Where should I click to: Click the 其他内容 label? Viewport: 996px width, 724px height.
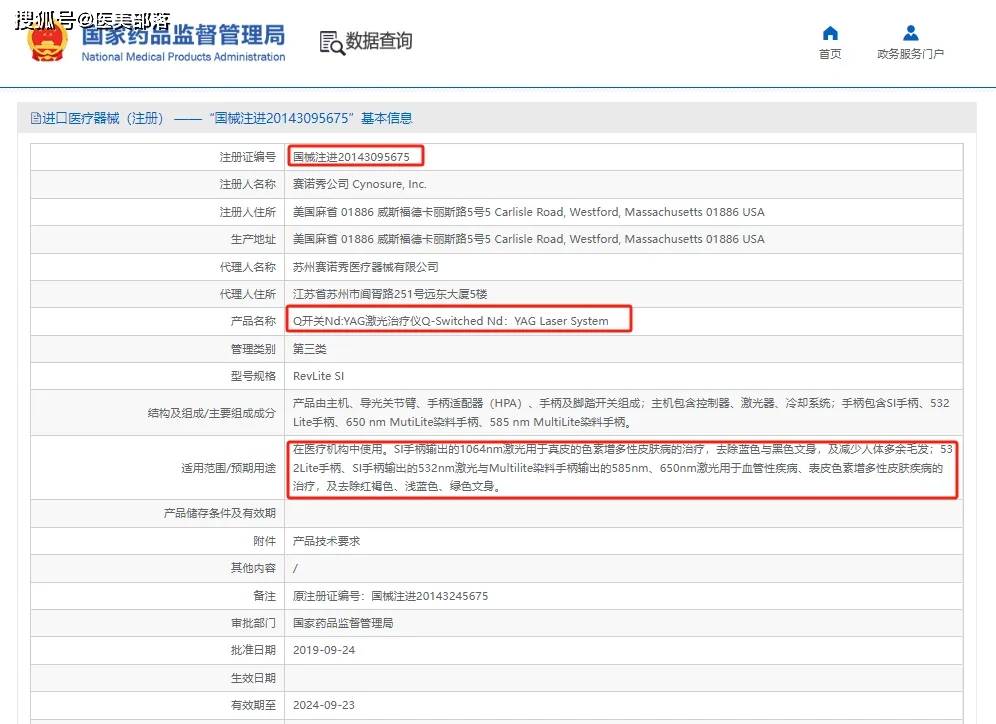[253, 568]
